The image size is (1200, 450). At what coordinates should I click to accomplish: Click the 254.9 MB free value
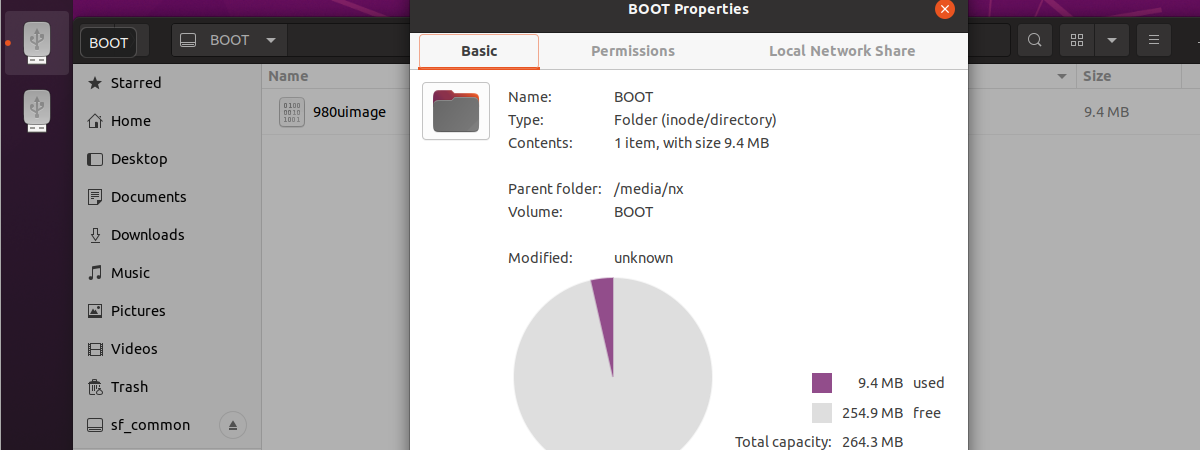point(873,413)
